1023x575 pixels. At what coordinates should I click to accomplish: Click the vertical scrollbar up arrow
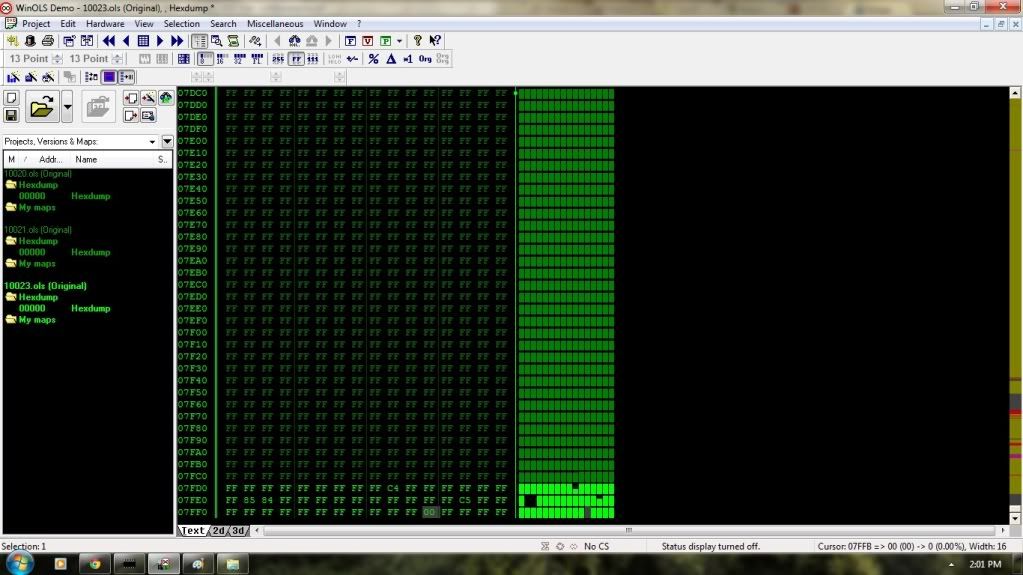coord(1015,93)
